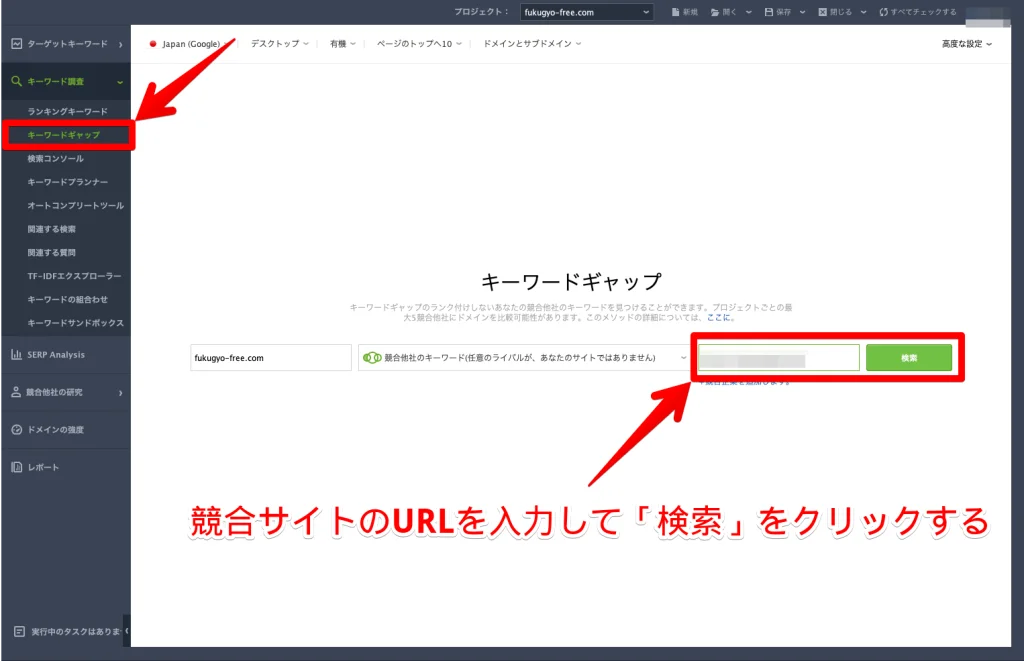Viewport: 1024px width, 661px height.
Task: Select ランキングキーワード in the sidebar
Action: (x=67, y=111)
